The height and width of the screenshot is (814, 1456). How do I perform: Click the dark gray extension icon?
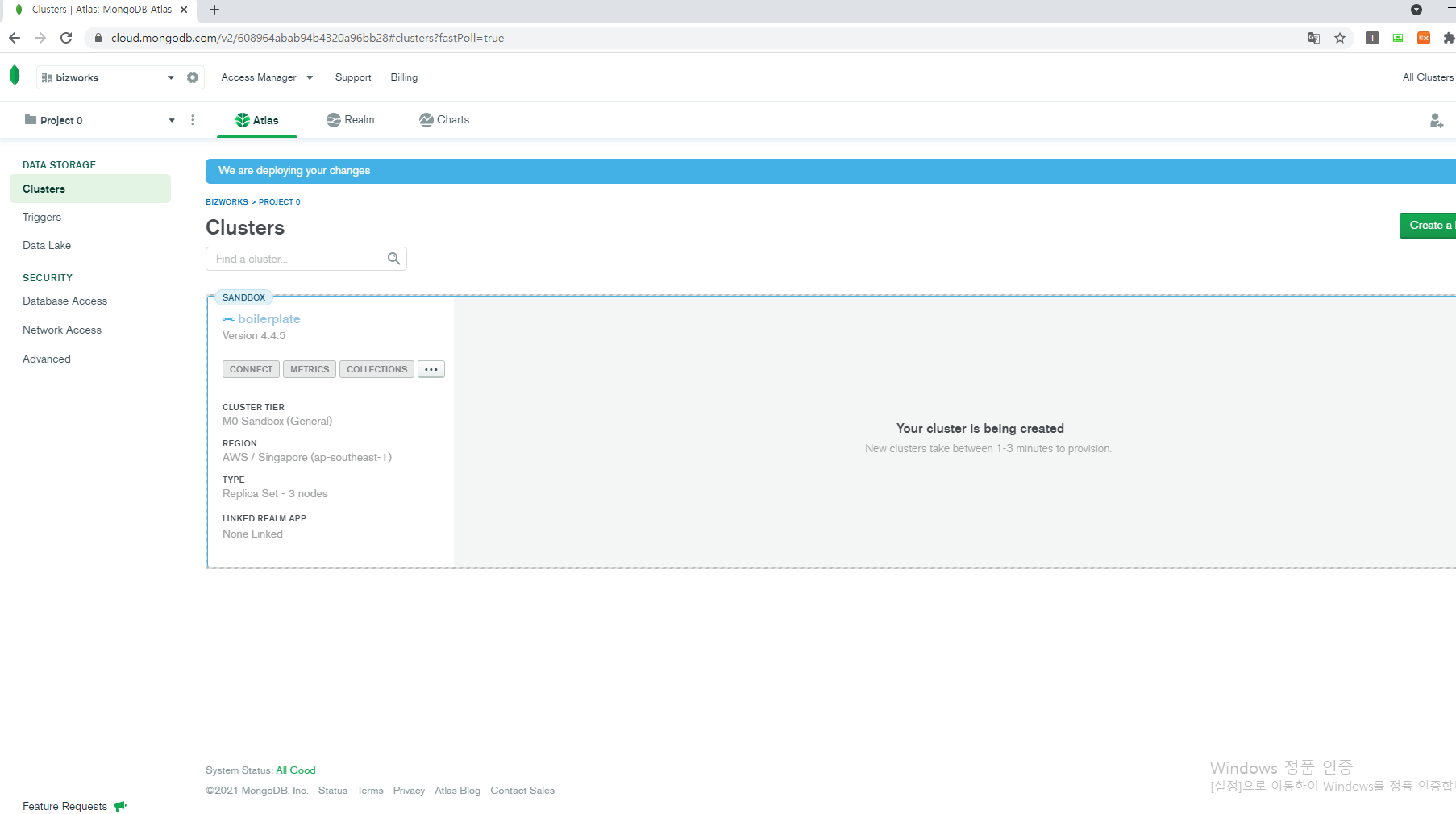(1372, 38)
